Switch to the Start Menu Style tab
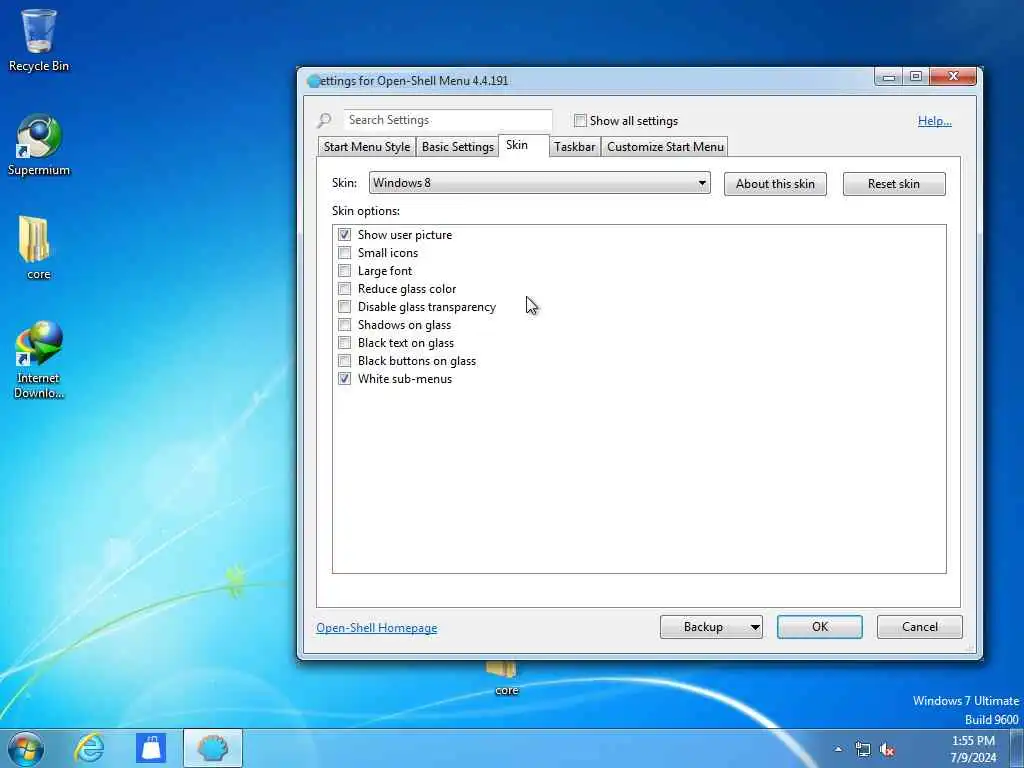1024x768 pixels. (x=366, y=147)
